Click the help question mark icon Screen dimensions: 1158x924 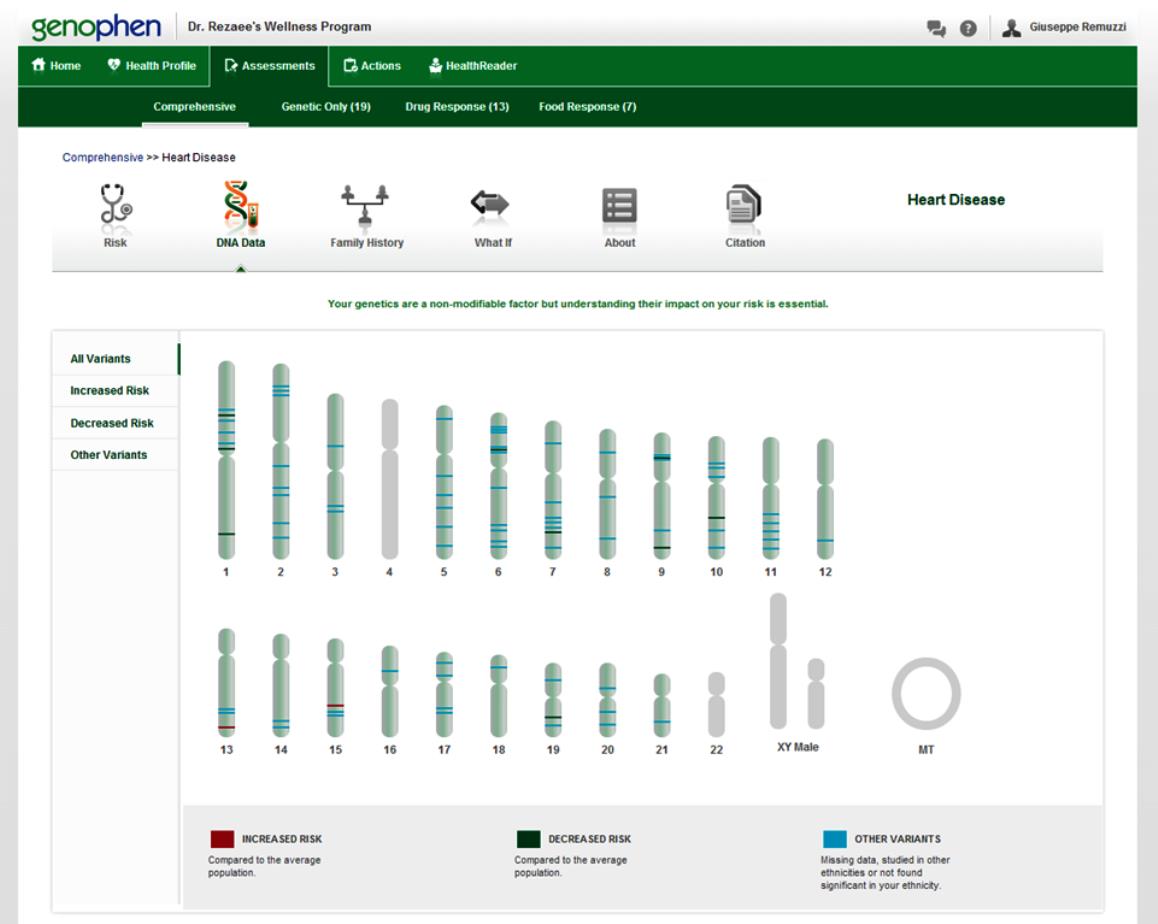click(x=968, y=27)
